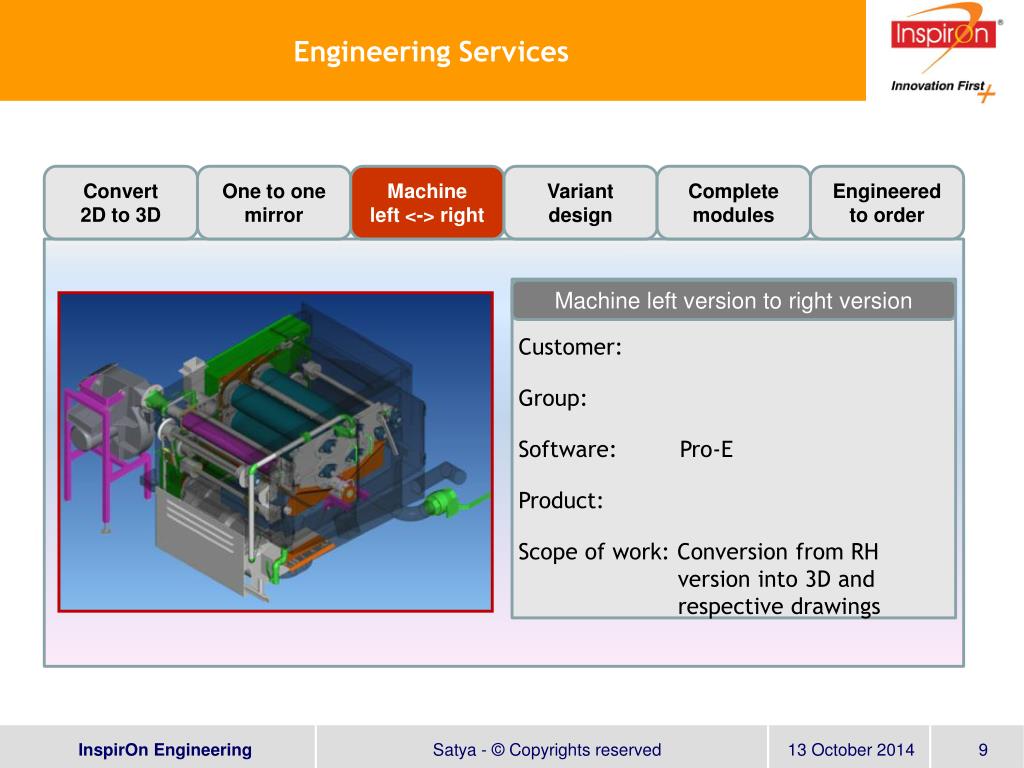Click the Customer field label
Viewport: 1024px width, 768px height.
pos(570,348)
